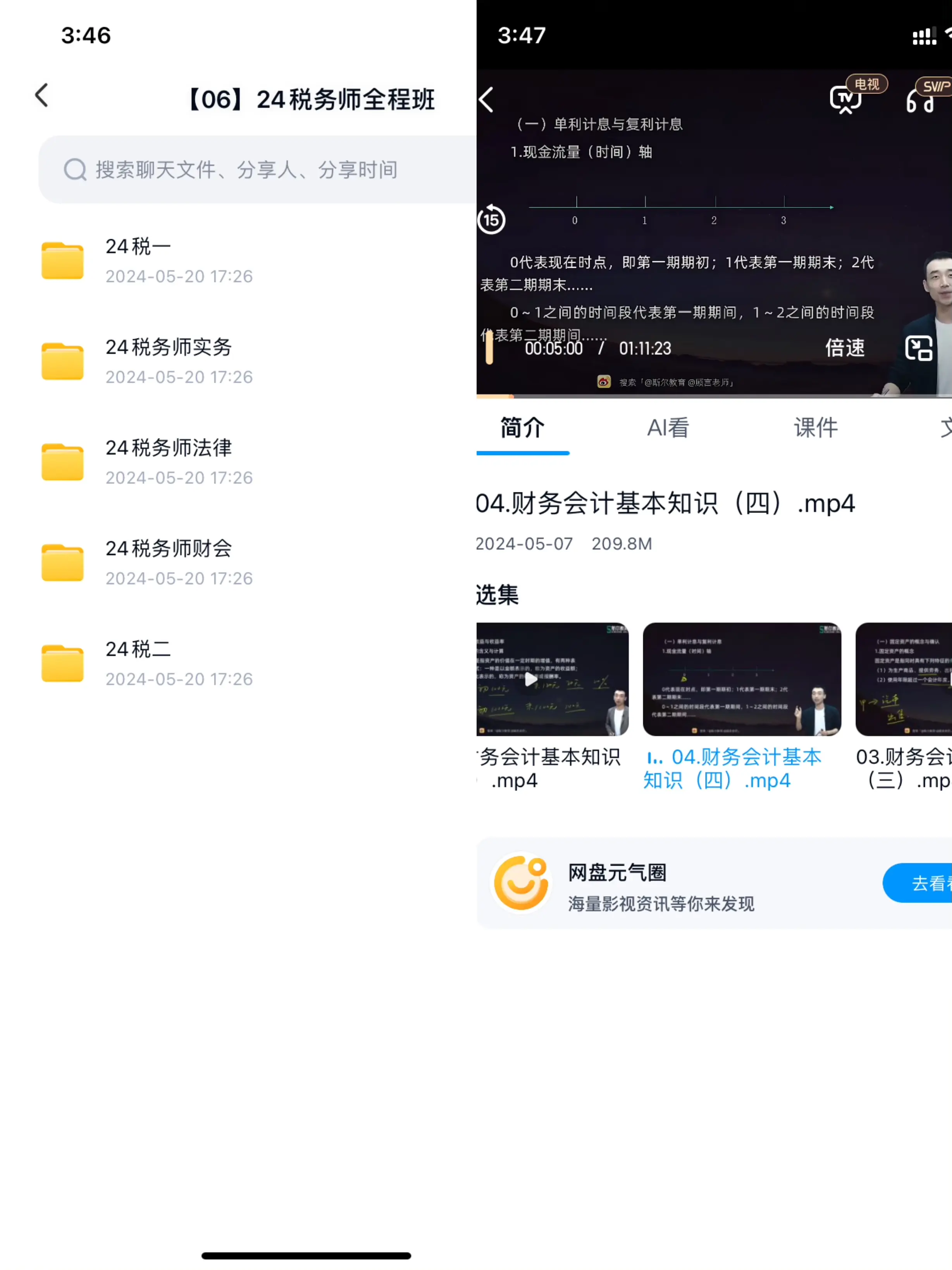Tap the 网盘元气圈 smiley icon

(x=521, y=883)
